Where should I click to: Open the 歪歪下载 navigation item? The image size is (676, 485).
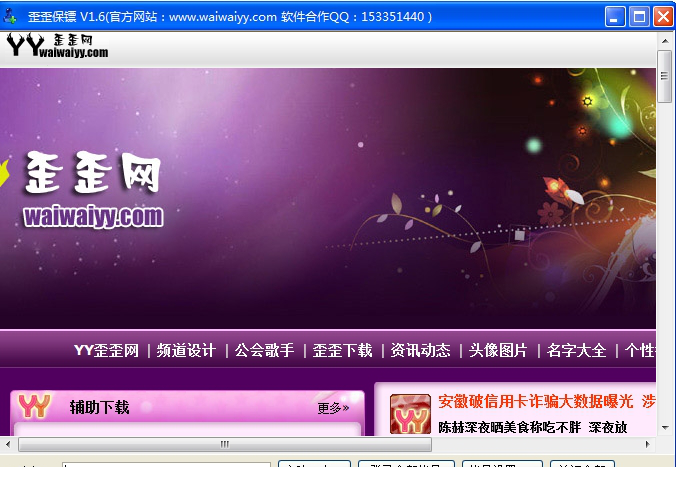coord(342,350)
